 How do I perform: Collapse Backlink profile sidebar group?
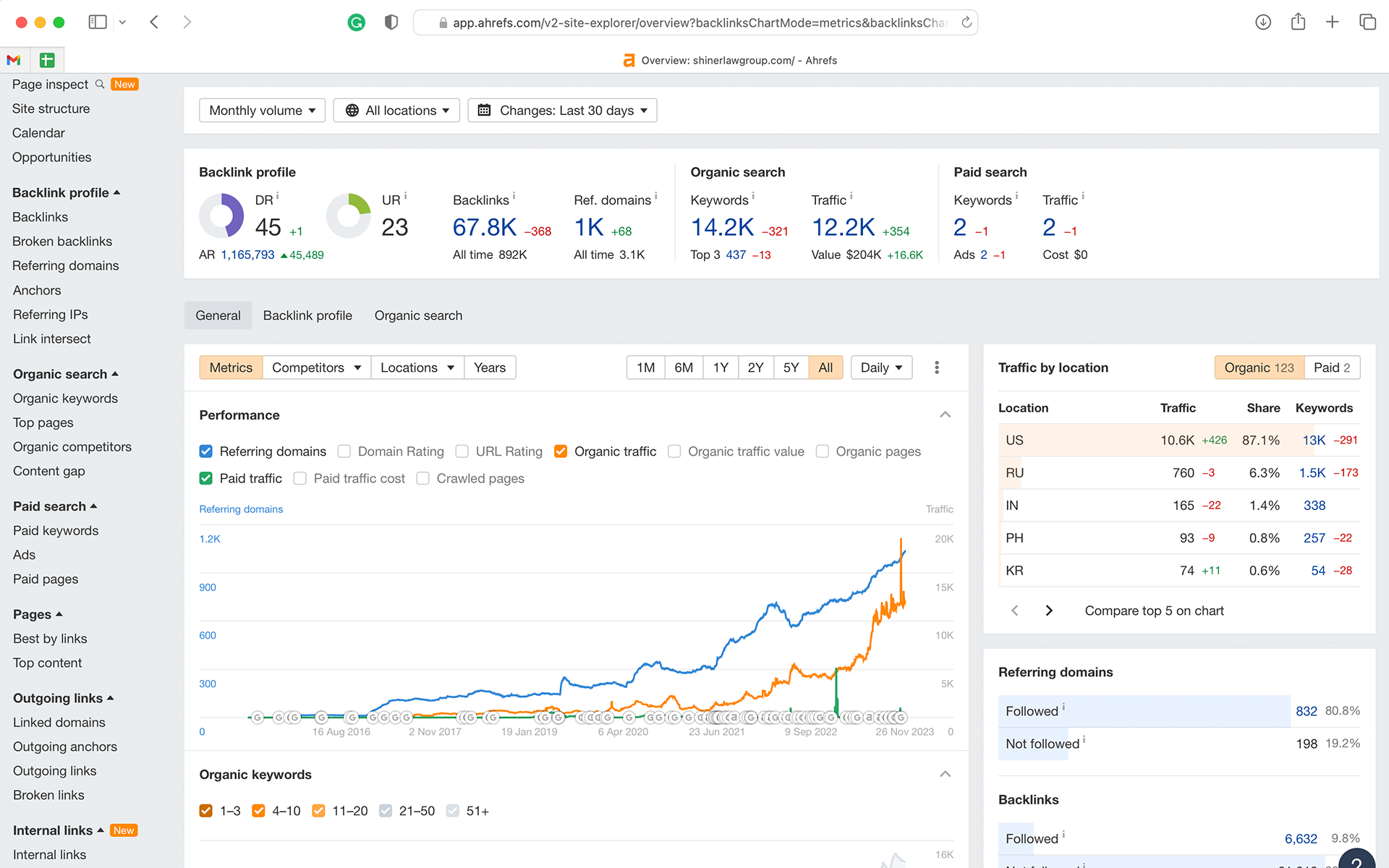(x=67, y=192)
